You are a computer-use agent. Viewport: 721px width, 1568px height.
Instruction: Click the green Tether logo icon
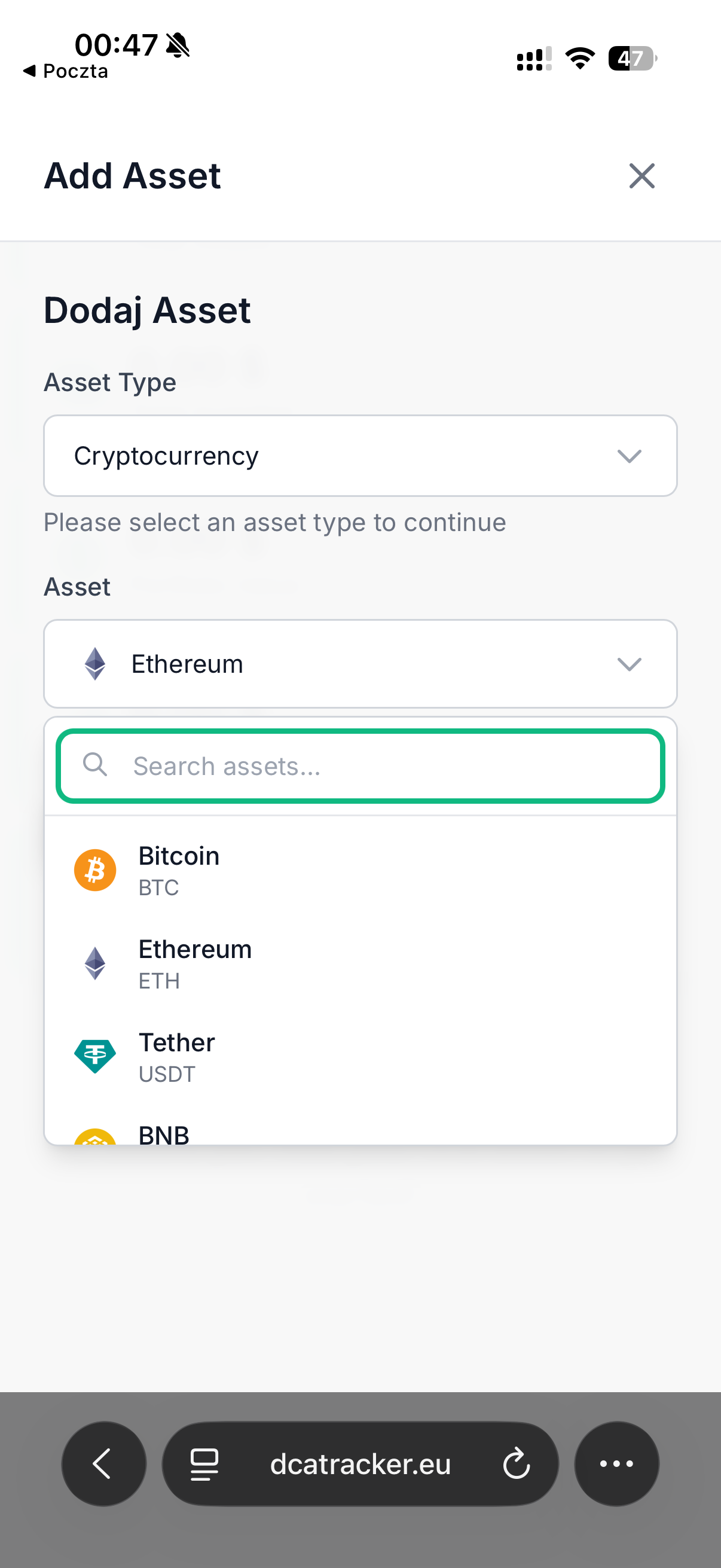point(95,1055)
